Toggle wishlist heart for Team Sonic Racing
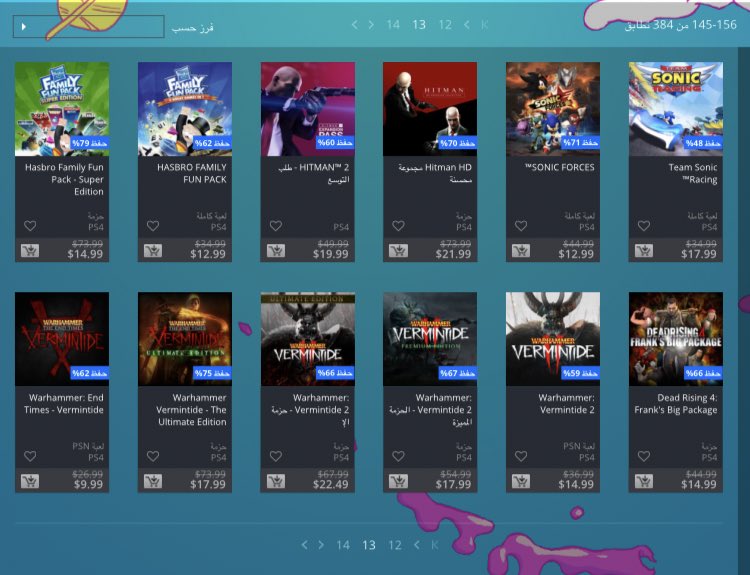Screen dimensions: 750x575 (644, 225)
